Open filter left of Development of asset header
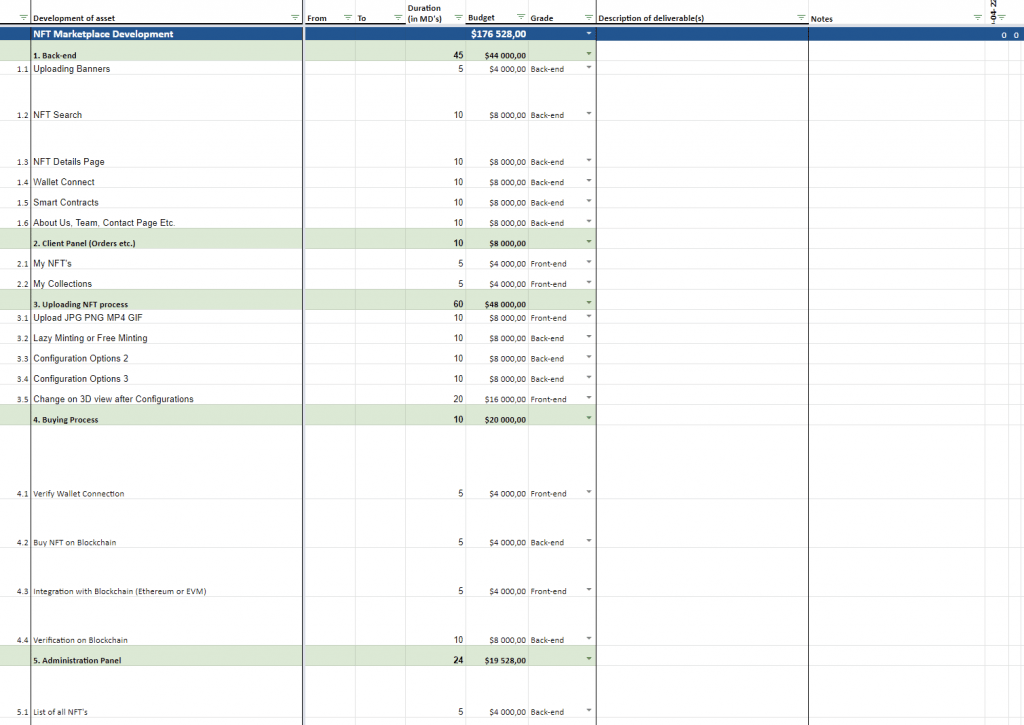The image size is (1024, 725). pos(24,18)
